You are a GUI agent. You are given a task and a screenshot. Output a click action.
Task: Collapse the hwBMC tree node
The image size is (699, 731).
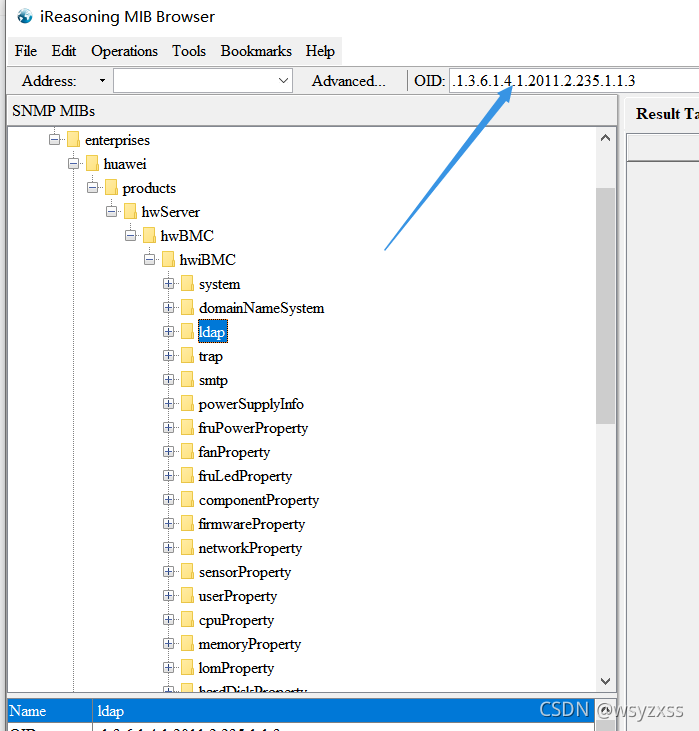click(x=131, y=235)
